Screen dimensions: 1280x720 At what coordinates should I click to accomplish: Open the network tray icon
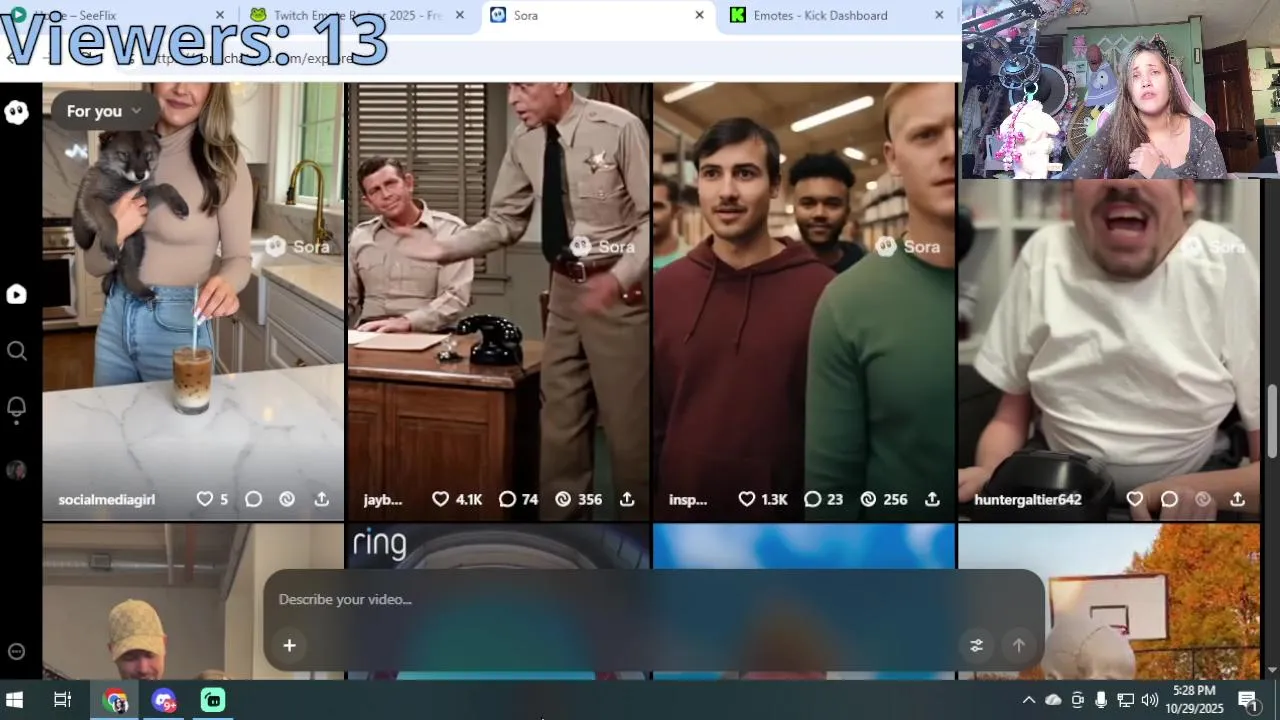(1126, 700)
